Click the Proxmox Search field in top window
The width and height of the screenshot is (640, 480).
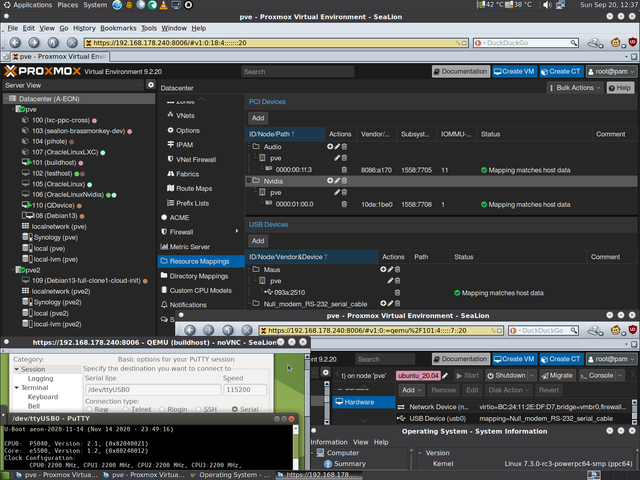[x=298, y=71]
